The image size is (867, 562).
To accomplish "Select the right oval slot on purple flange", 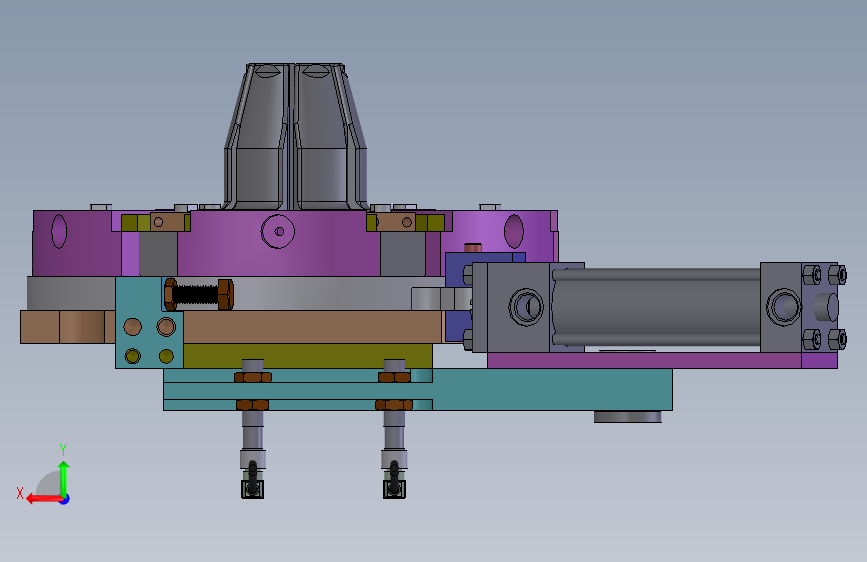I will click(514, 231).
